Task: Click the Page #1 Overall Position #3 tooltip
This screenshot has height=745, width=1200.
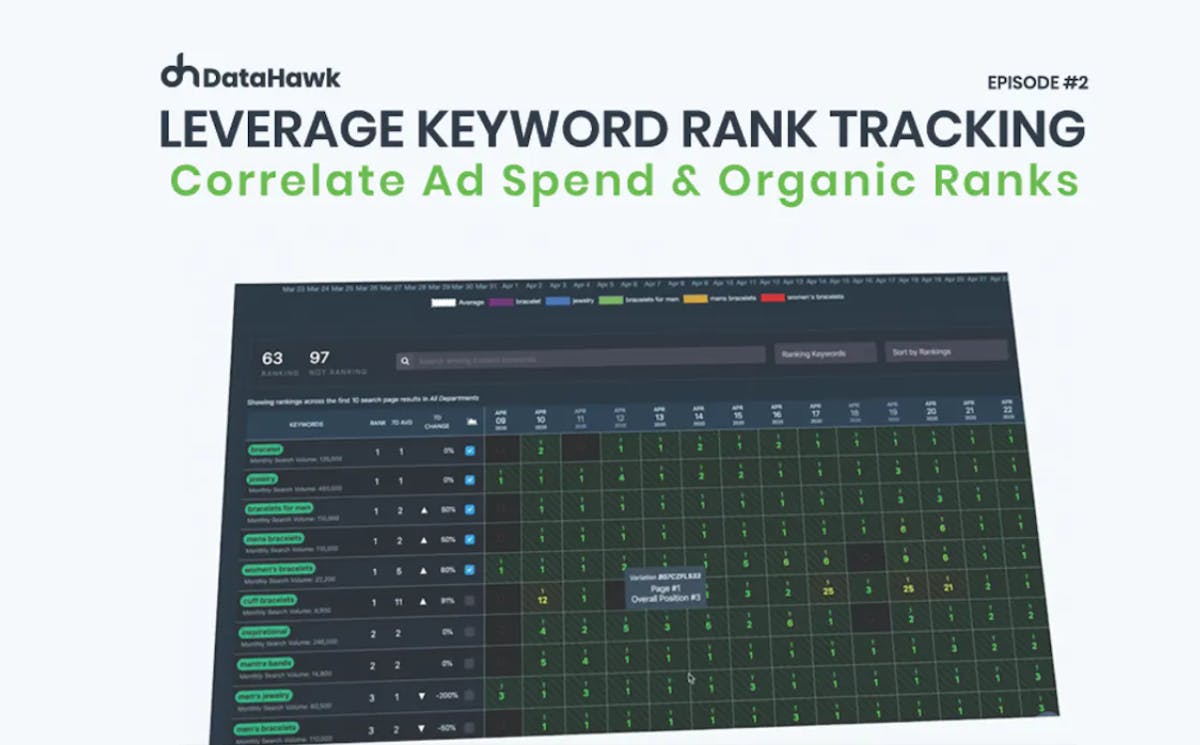Action: [667, 589]
